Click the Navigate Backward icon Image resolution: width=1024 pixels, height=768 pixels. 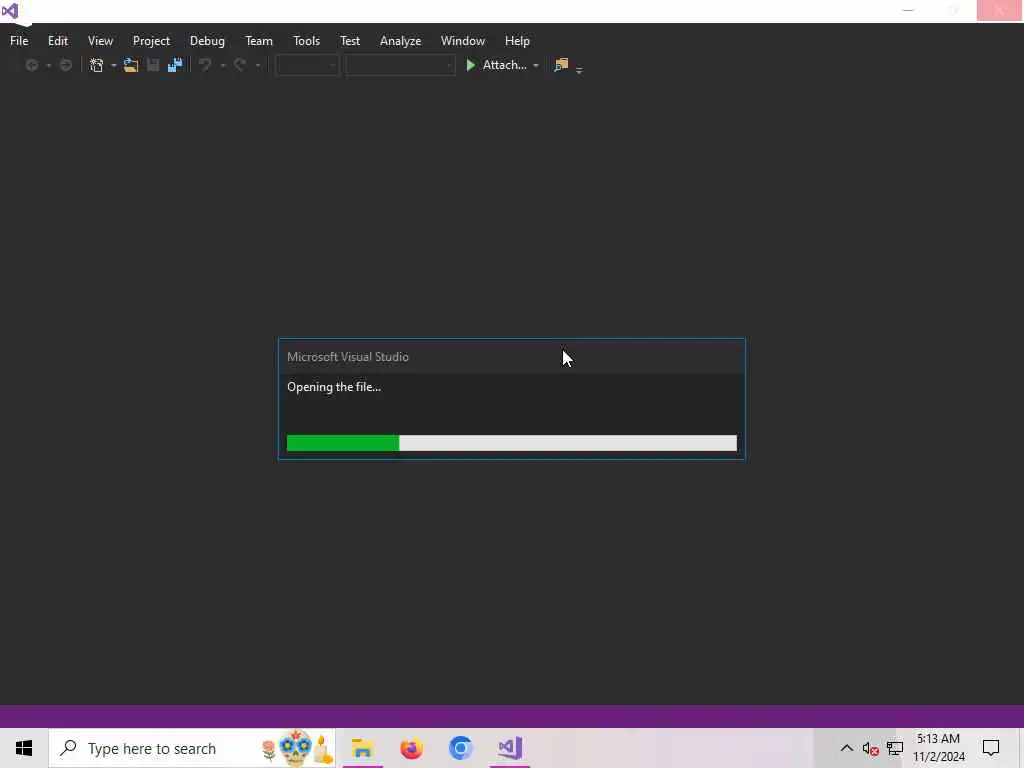(31, 65)
